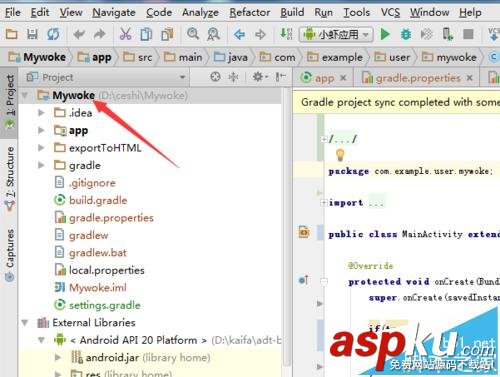
Task: Navigate Forward with right arrow icon
Action: [x=260, y=34]
